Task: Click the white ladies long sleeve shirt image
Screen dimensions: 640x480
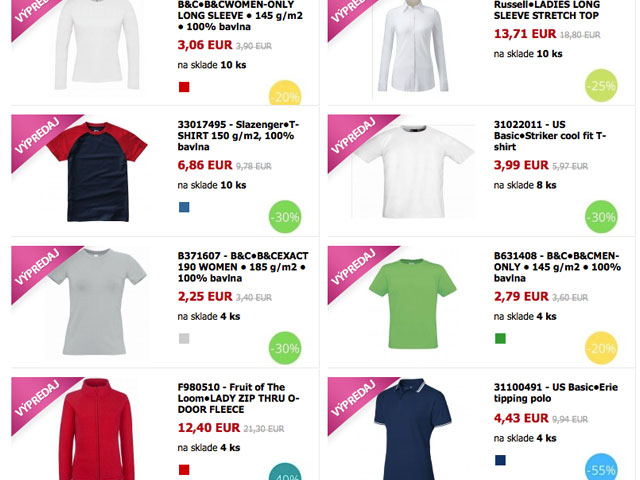Action: 413,46
